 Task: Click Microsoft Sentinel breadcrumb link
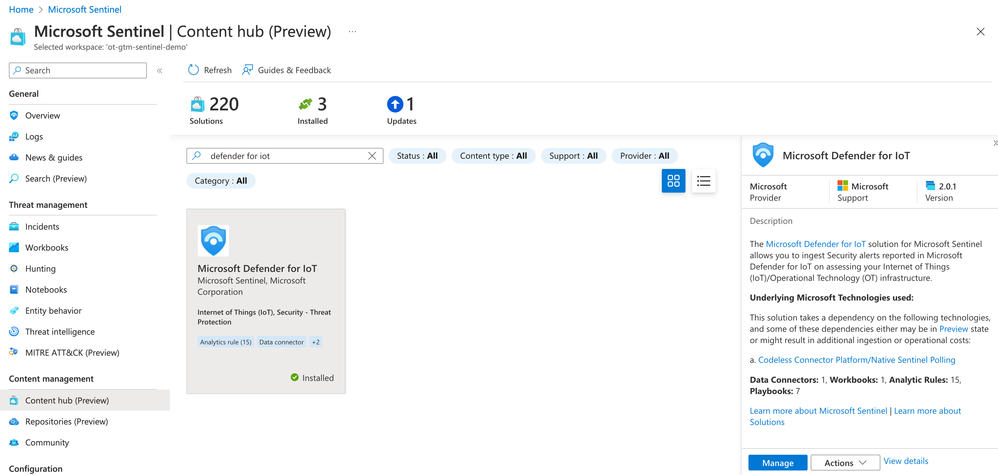point(85,10)
